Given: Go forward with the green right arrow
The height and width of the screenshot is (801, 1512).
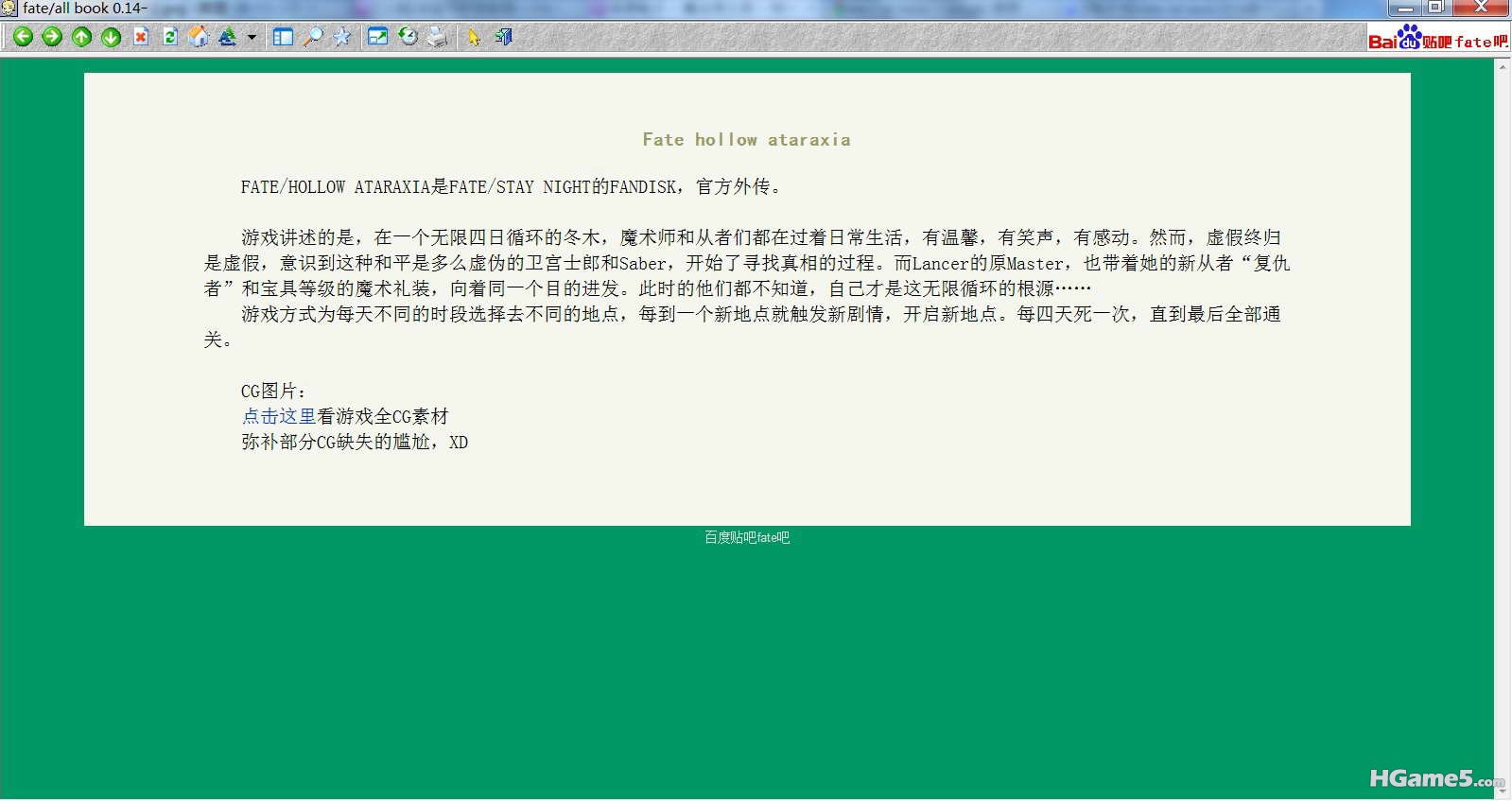Looking at the screenshot, I should coord(52,37).
